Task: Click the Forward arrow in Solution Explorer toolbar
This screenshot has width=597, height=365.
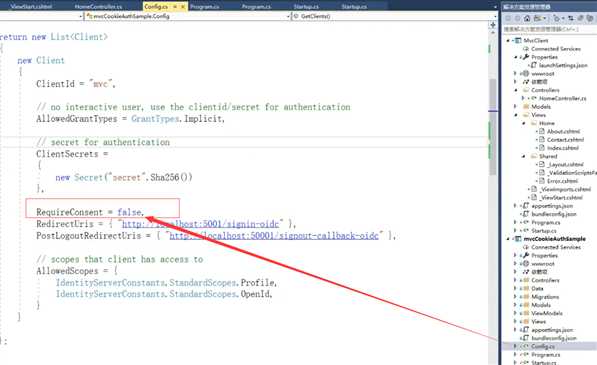Action: (517, 18)
